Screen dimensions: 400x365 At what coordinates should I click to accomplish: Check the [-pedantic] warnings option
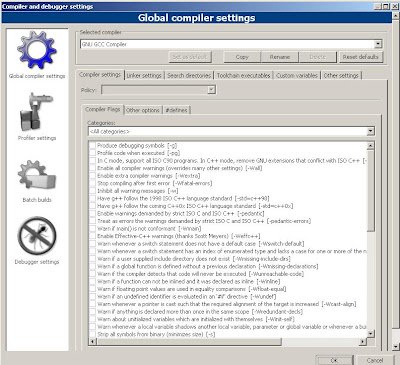point(92,214)
